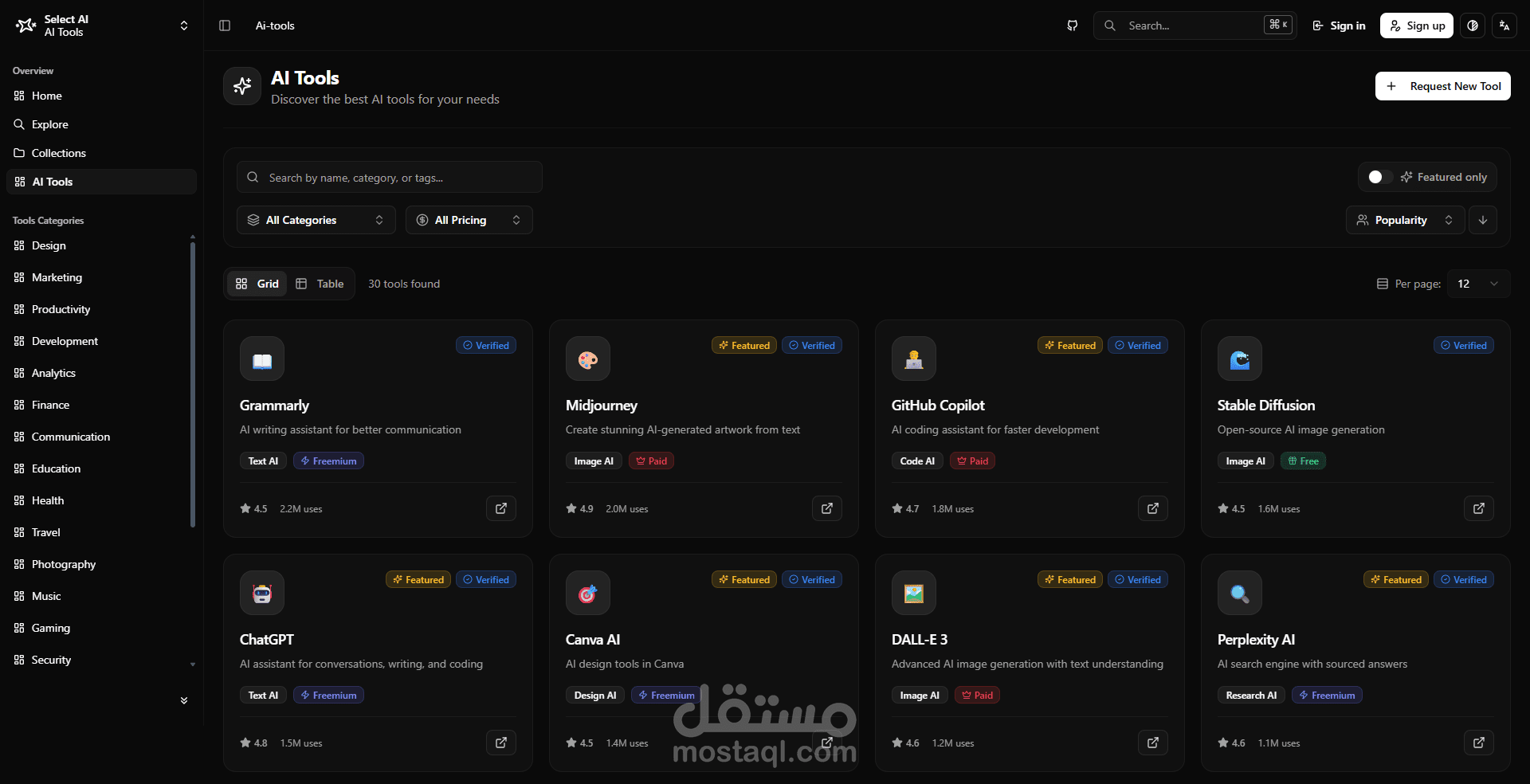Image resolution: width=1530 pixels, height=784 pixels.
Task: Click Grammarly's Verified badge
Action: click(x=486, y=345)
